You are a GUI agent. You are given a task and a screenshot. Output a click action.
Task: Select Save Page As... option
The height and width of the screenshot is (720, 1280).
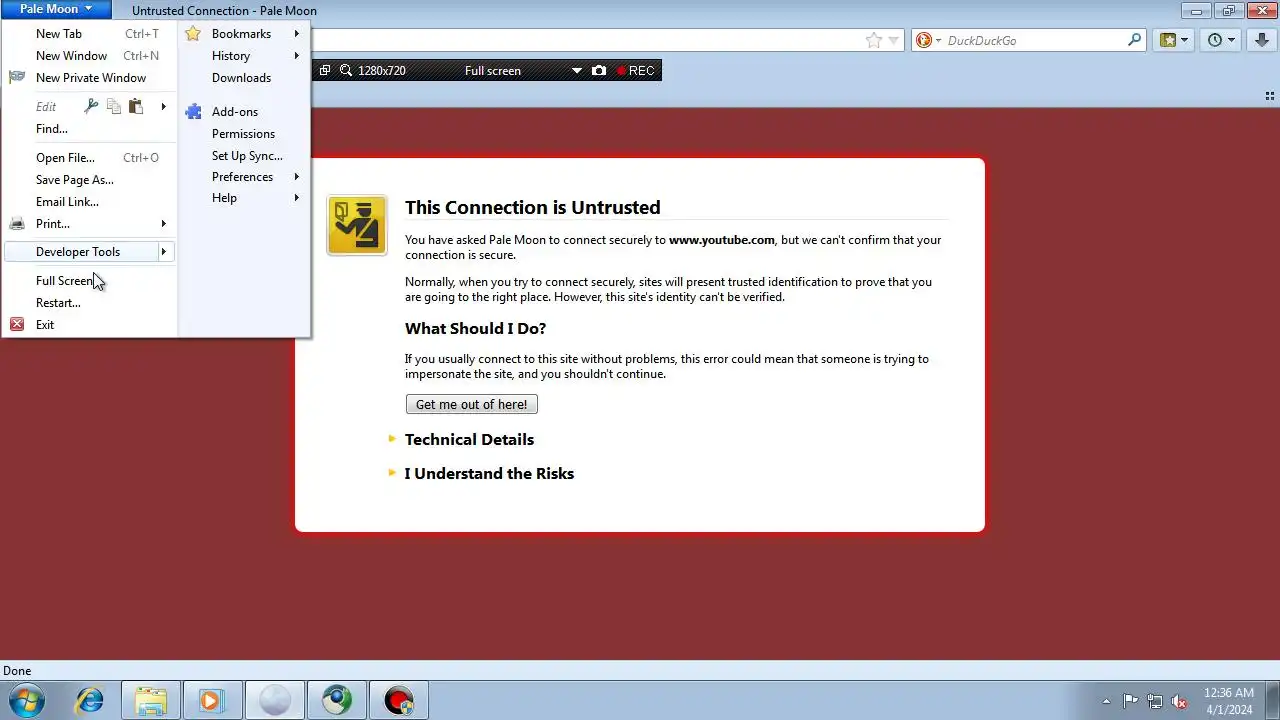tap(90, 180)
